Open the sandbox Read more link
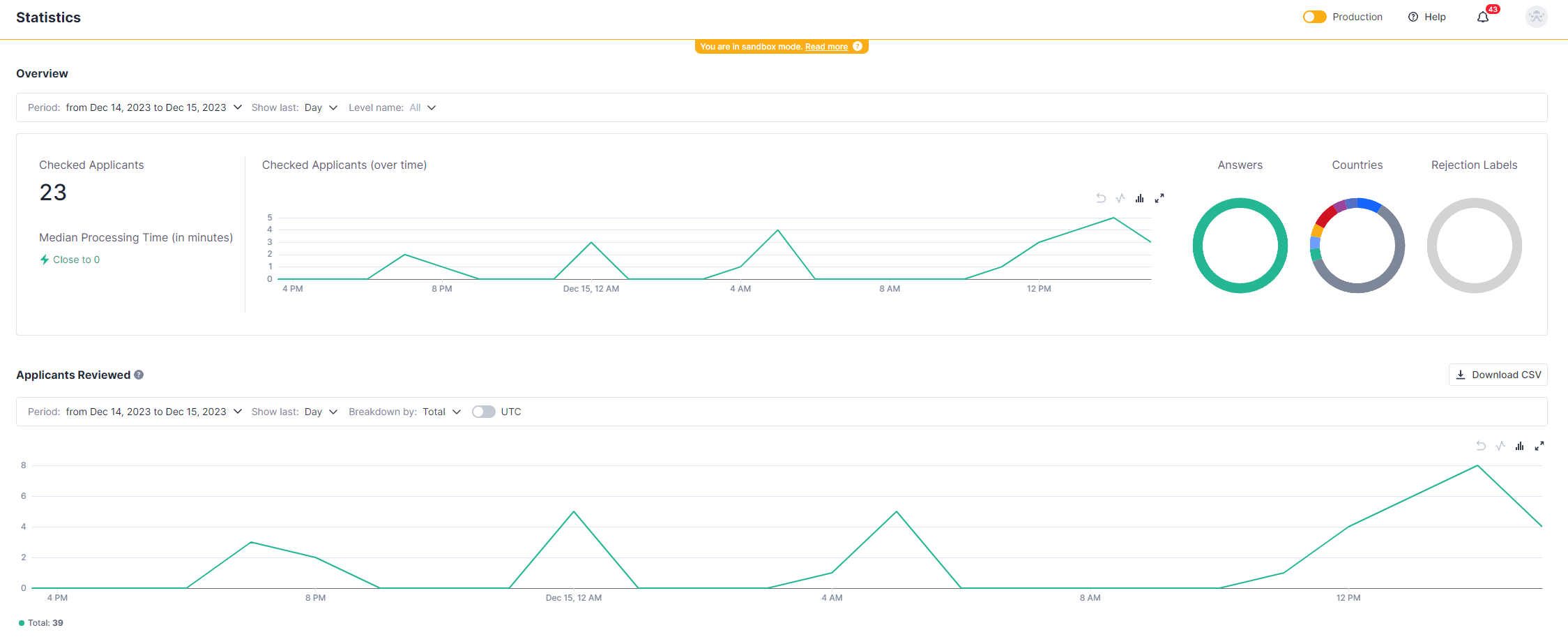 click(826, 47)
